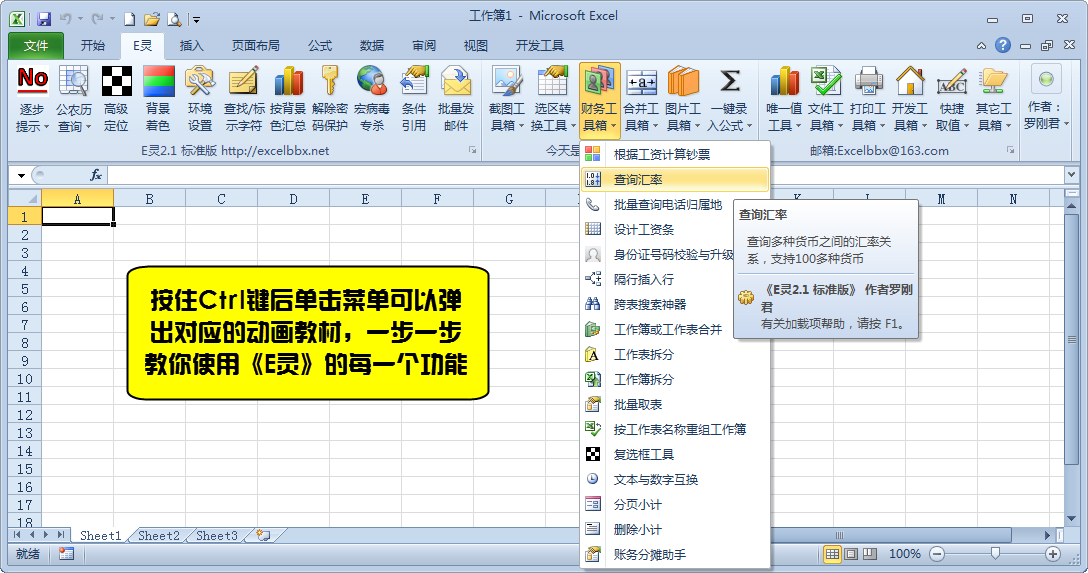The image size is (1088, 573).
Task: Click the Save icon in quick access toolbar
Action: [44, 19]
